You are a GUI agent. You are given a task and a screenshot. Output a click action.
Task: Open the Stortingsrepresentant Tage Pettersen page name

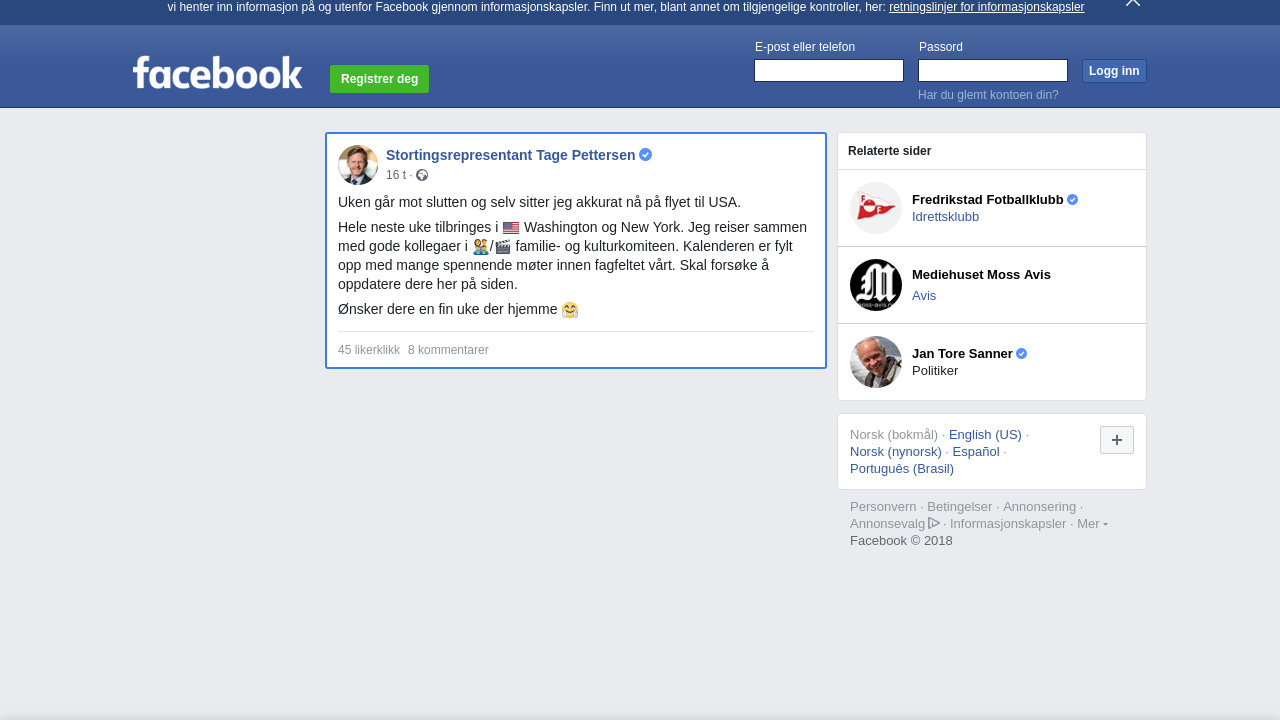click(x=510, y=155)
